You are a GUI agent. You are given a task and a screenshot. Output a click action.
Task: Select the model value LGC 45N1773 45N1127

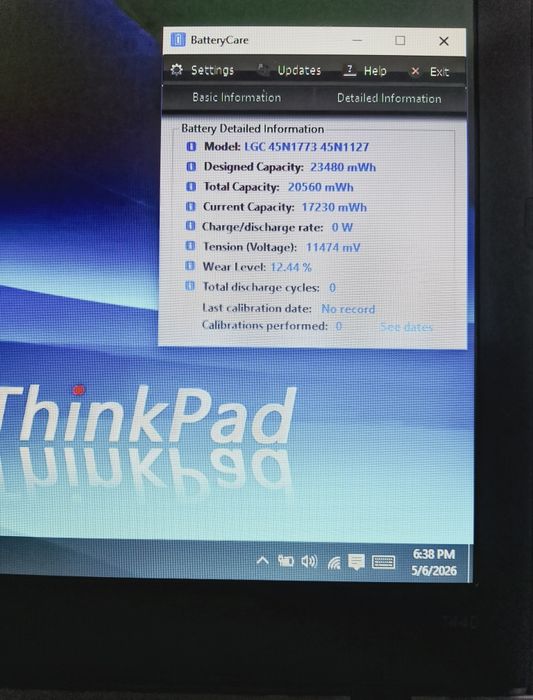[307, 147]
